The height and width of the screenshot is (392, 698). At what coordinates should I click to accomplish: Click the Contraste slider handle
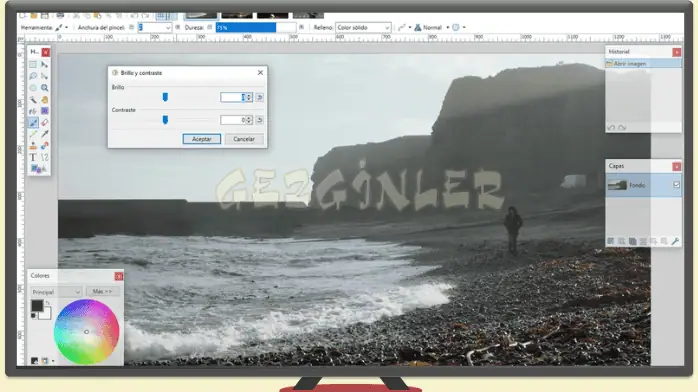(165, 120)
